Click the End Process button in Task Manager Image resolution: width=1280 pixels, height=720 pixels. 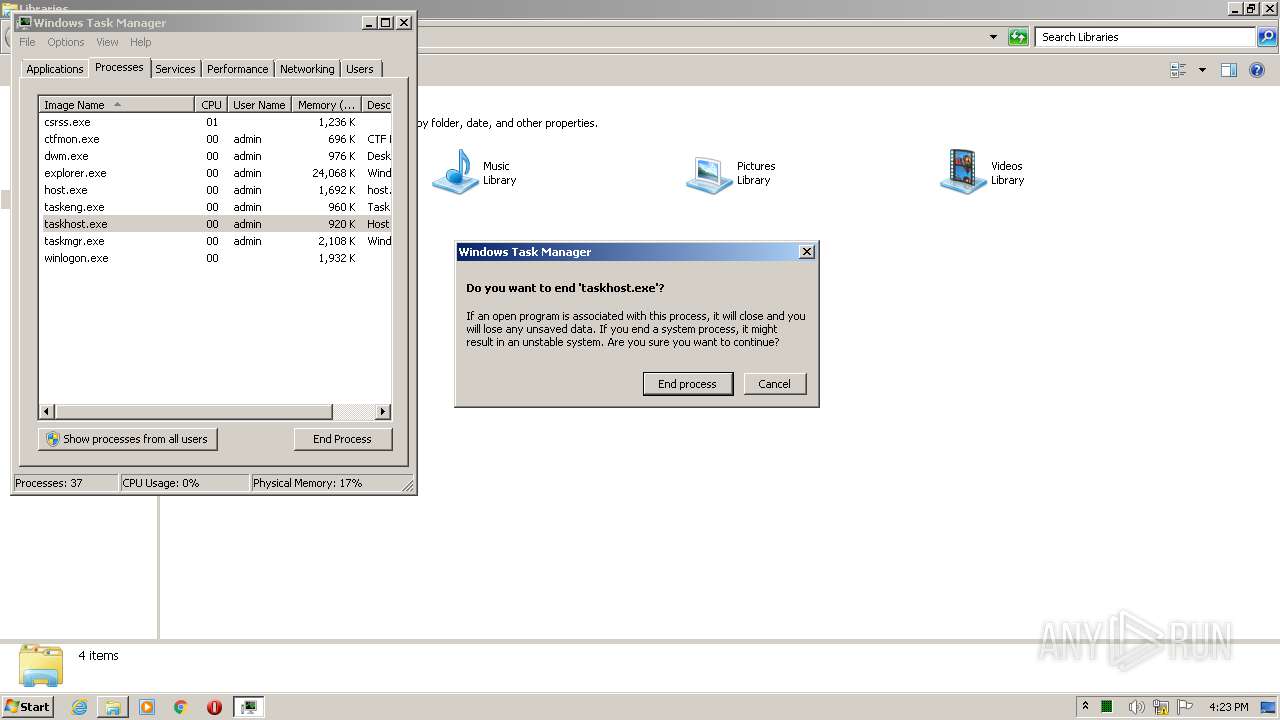point(342,439)
